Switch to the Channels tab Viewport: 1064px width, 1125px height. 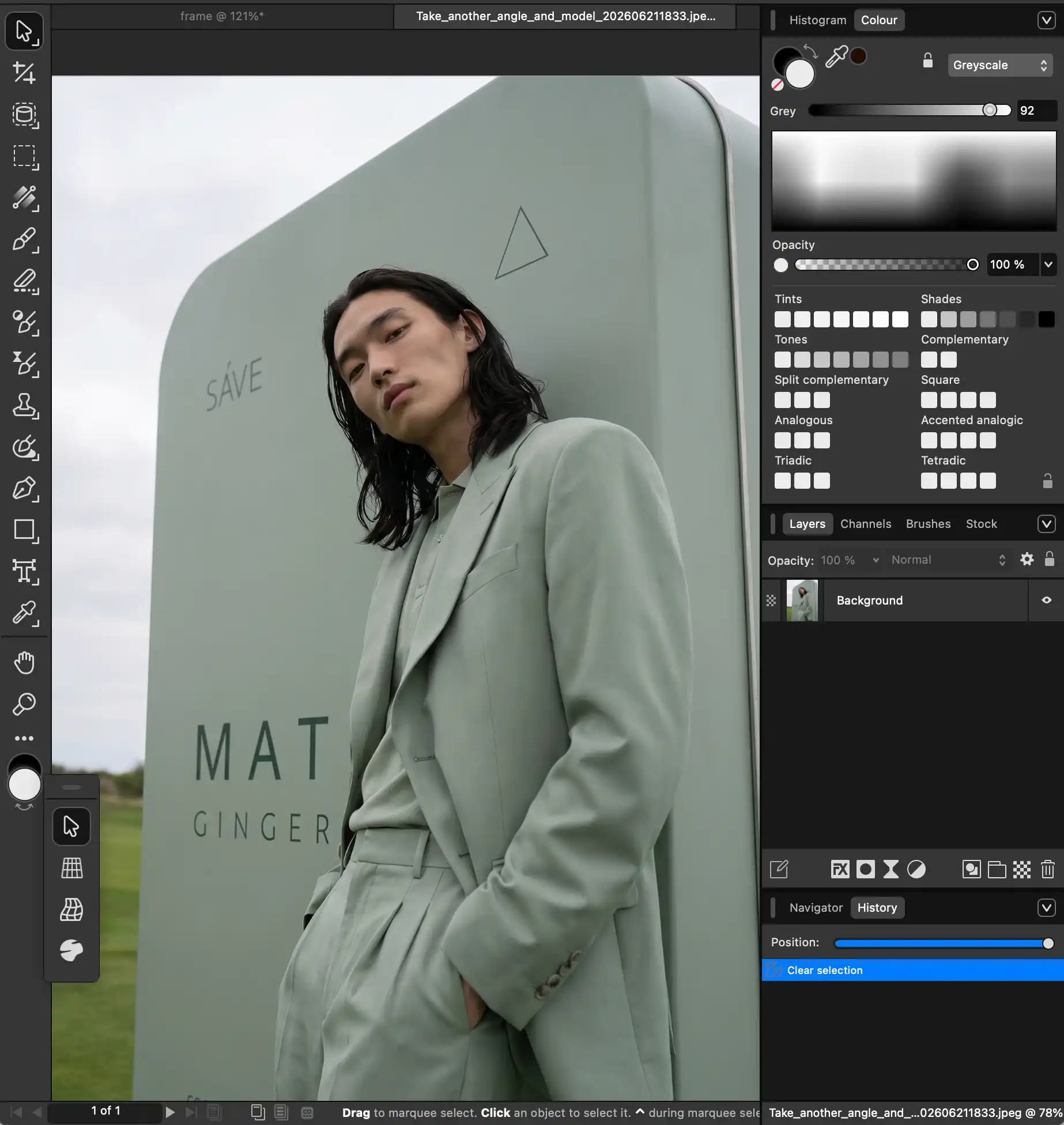866,524
